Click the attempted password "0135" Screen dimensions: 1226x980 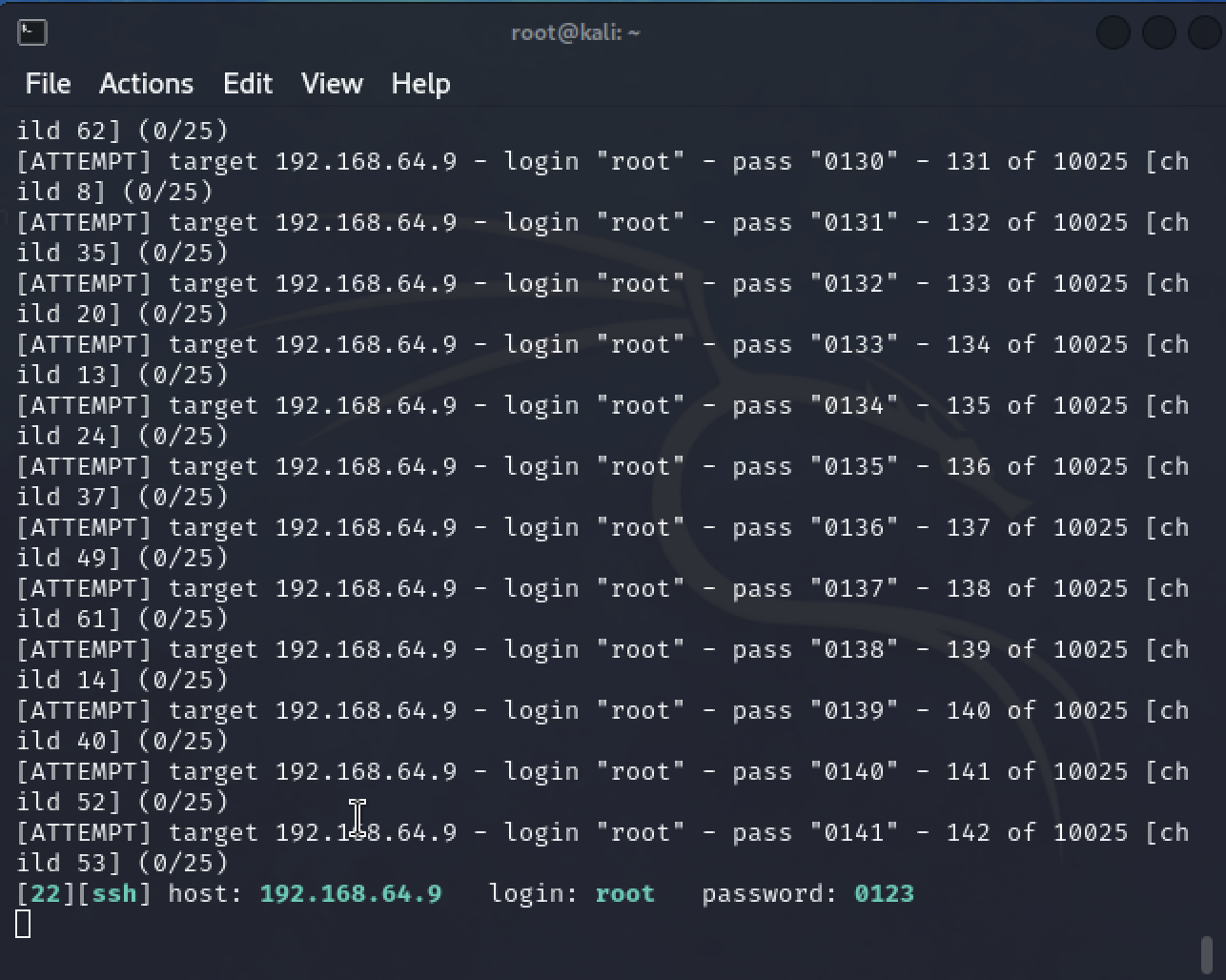[854, 466]
